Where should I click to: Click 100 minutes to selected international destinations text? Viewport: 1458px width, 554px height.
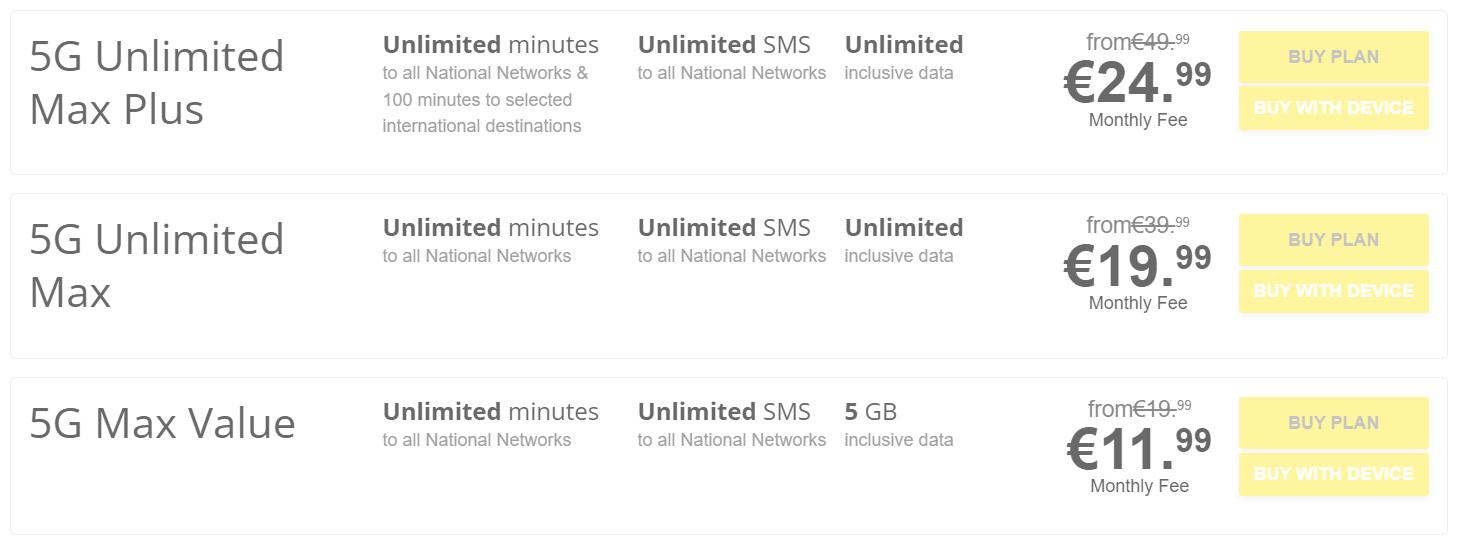point(480,113)
